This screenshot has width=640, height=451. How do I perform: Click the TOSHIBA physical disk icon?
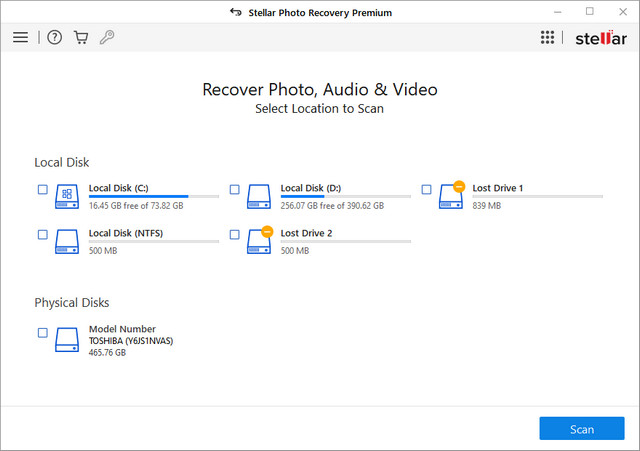coord(66,338)
